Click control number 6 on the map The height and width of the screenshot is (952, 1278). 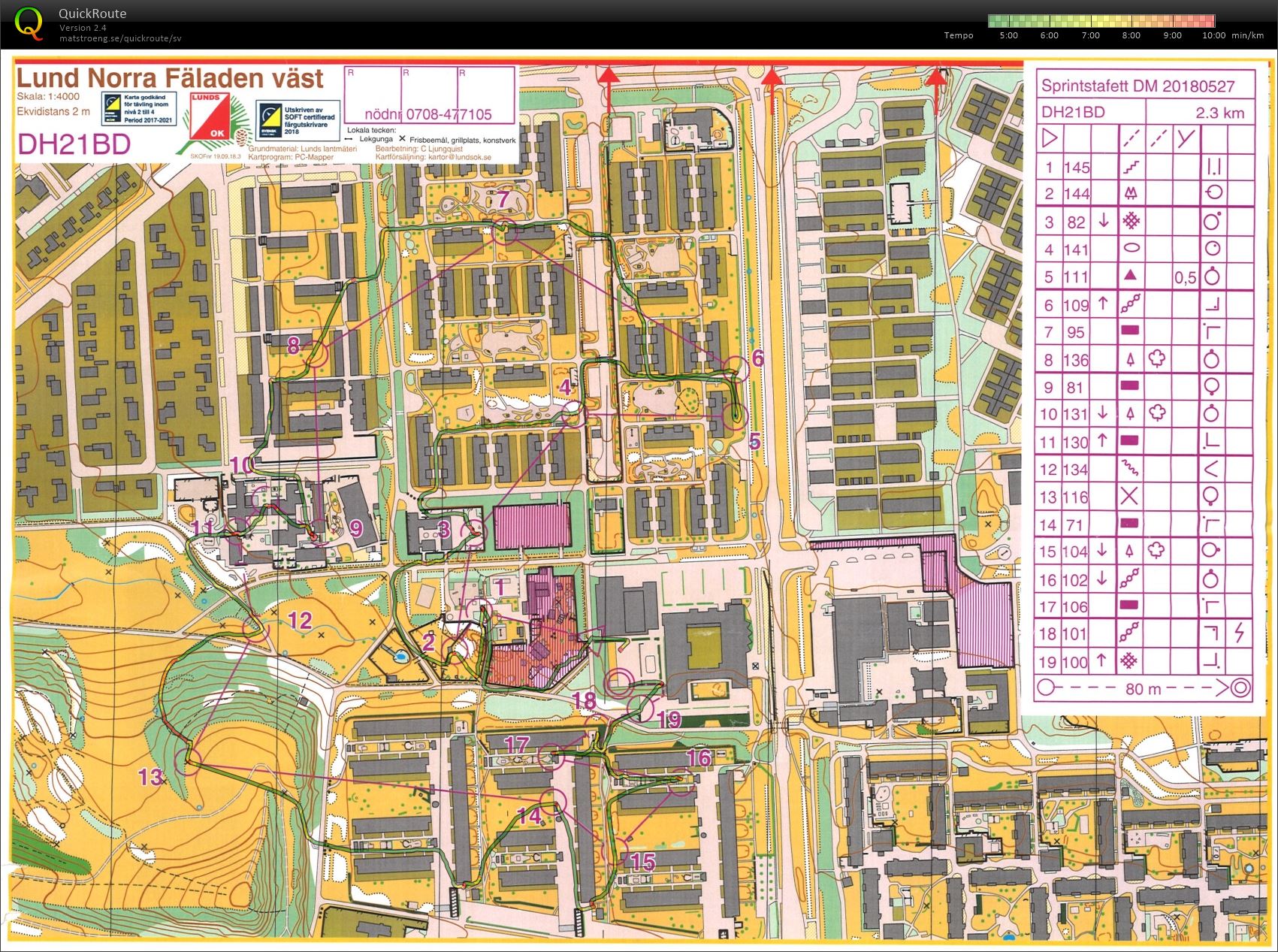point(757,358)
